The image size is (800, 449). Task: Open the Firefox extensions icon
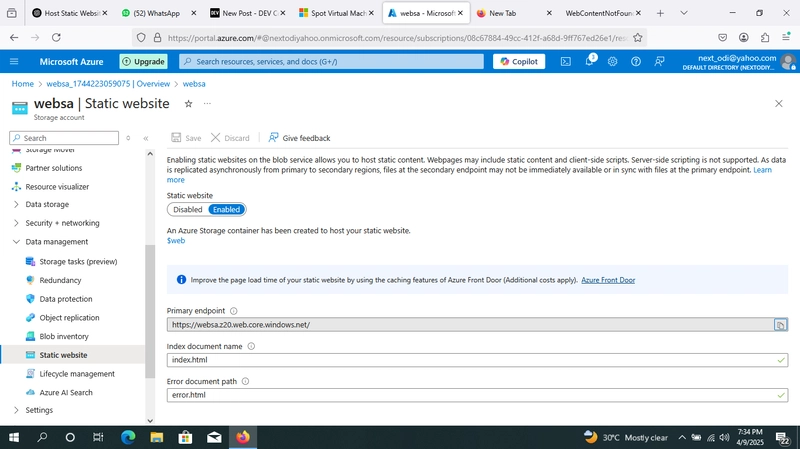[765, 37]
